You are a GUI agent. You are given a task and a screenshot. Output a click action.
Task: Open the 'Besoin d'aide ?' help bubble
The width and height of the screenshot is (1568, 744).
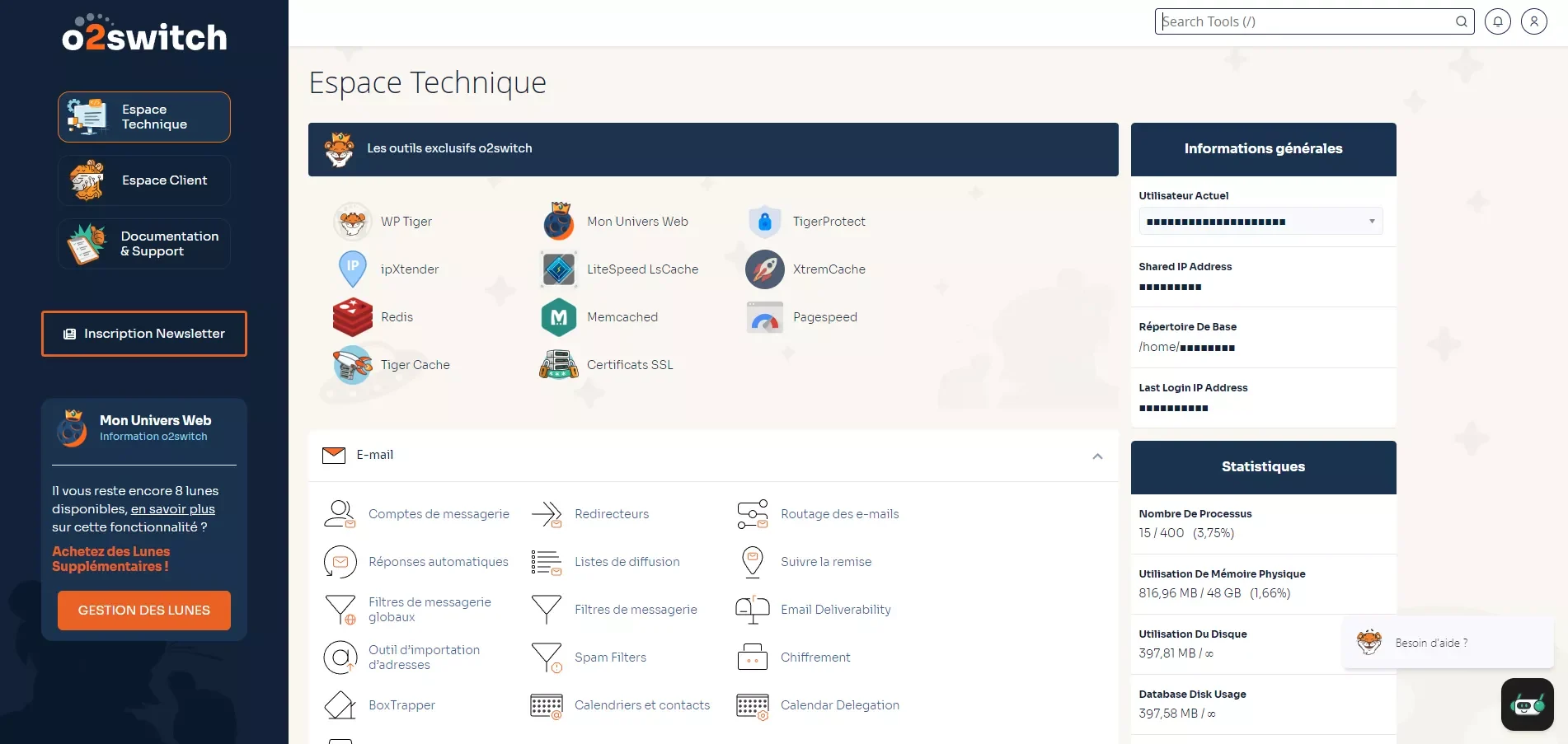(1448, 643)
